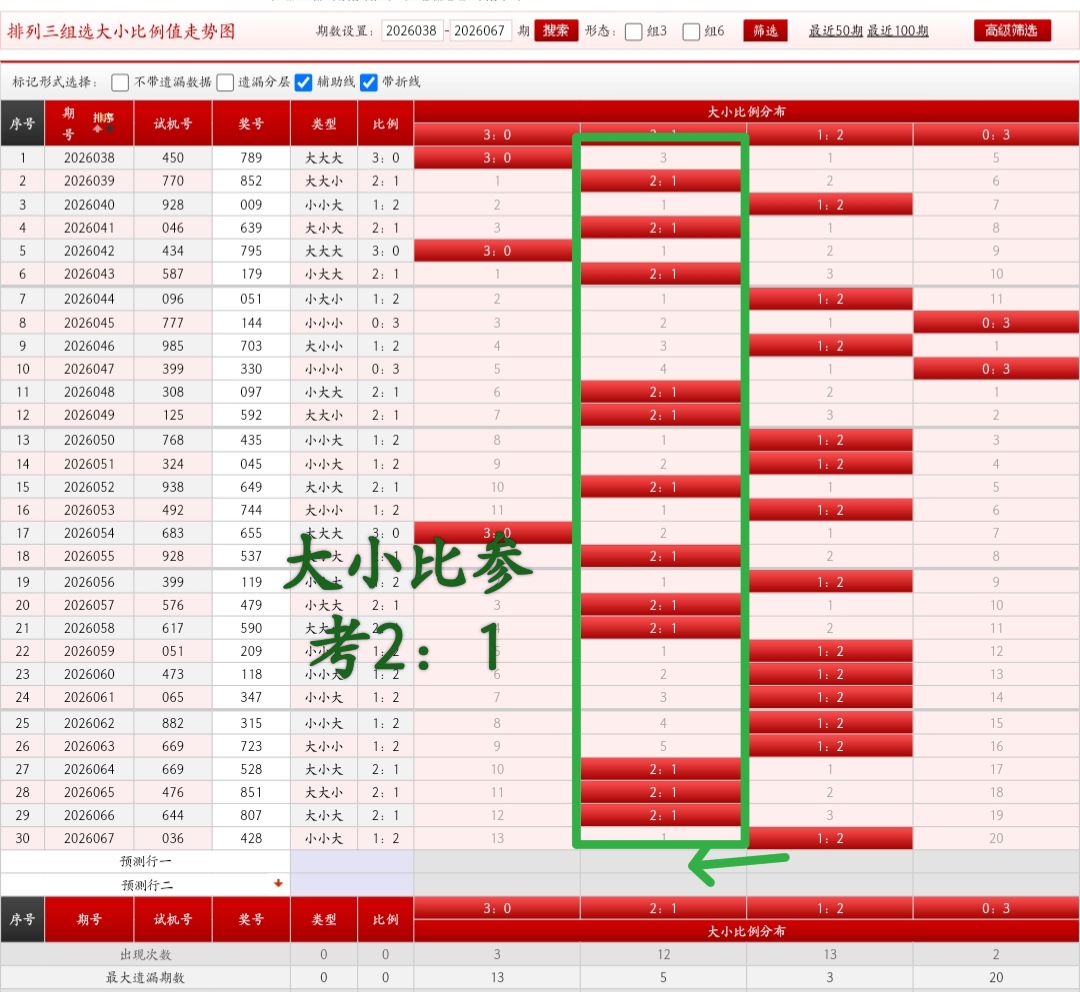
Task: Check the 遗漏分层 option
Action: (225, 82)
